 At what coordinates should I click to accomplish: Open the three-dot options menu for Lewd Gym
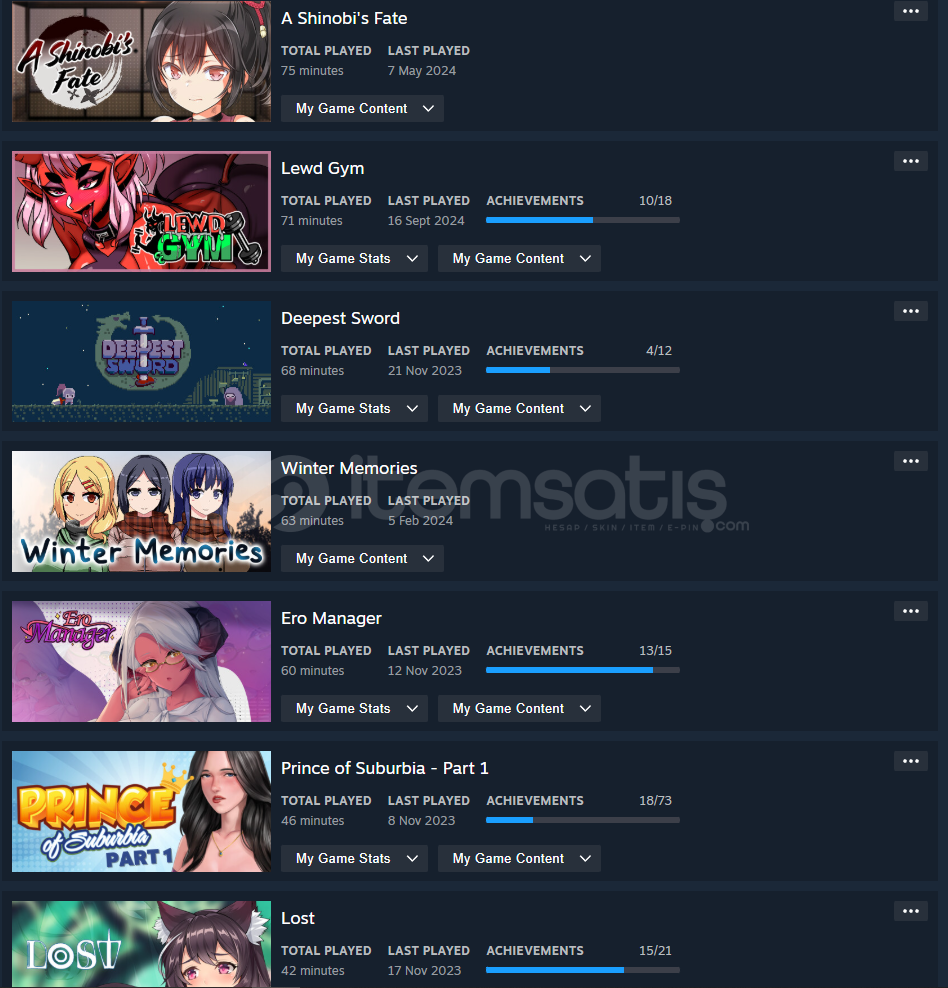[x=910, y=161]
